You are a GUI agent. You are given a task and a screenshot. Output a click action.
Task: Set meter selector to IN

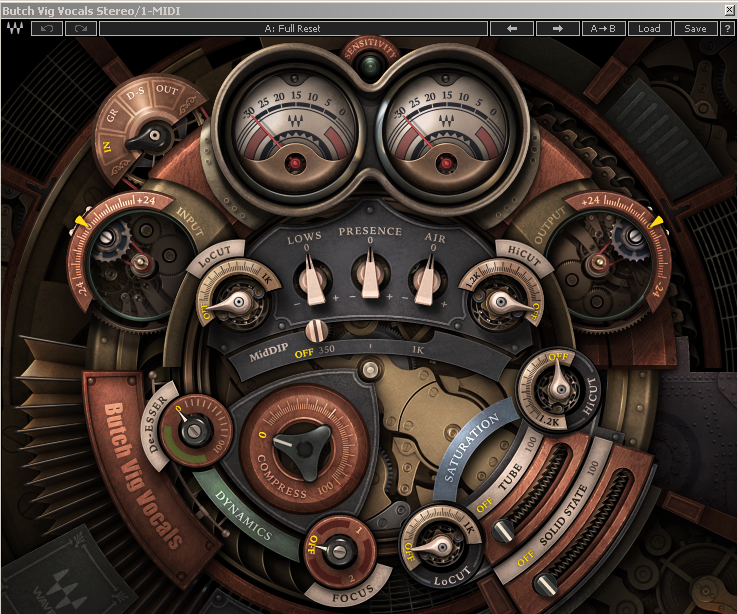coord(107,147)
